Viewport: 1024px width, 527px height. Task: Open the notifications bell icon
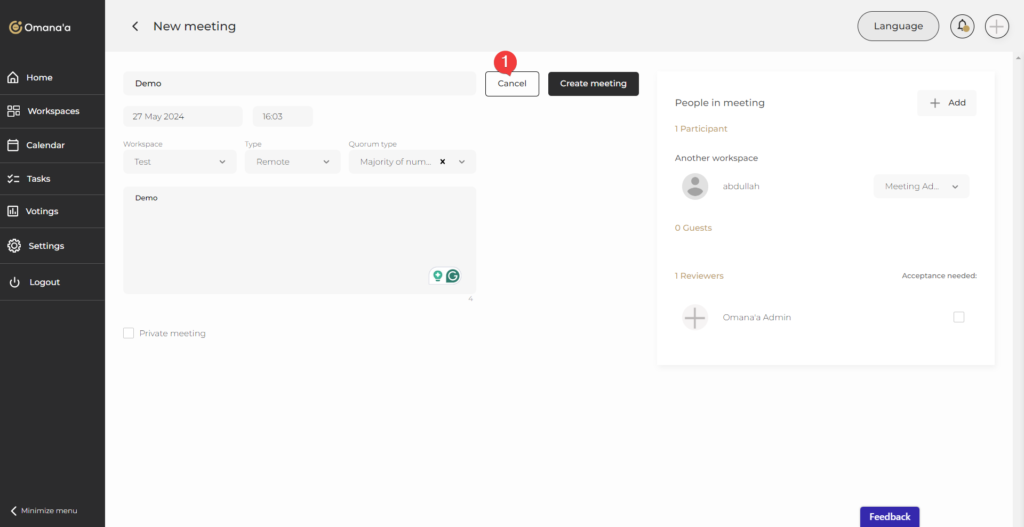[x=962, y=26]
